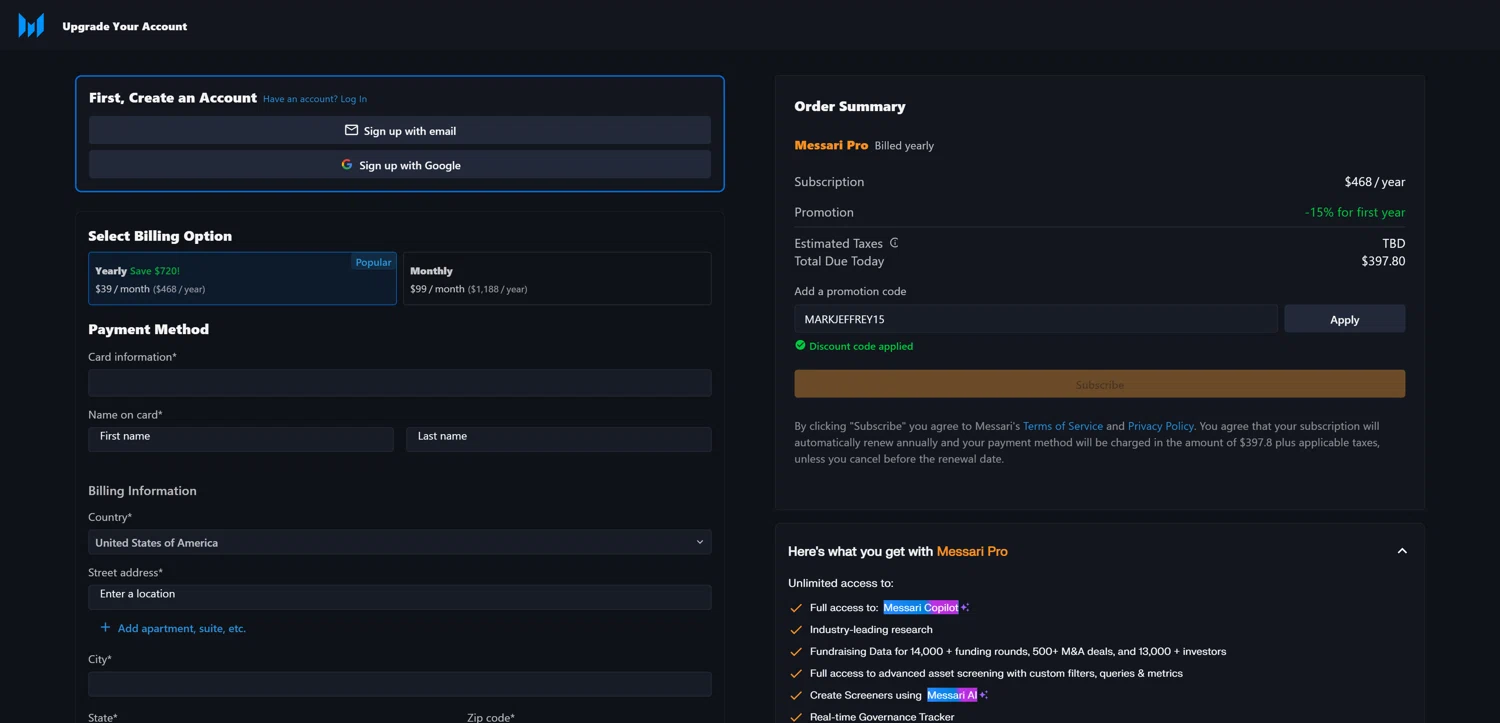Click the info icon next to Estimated Taxes

894,242
